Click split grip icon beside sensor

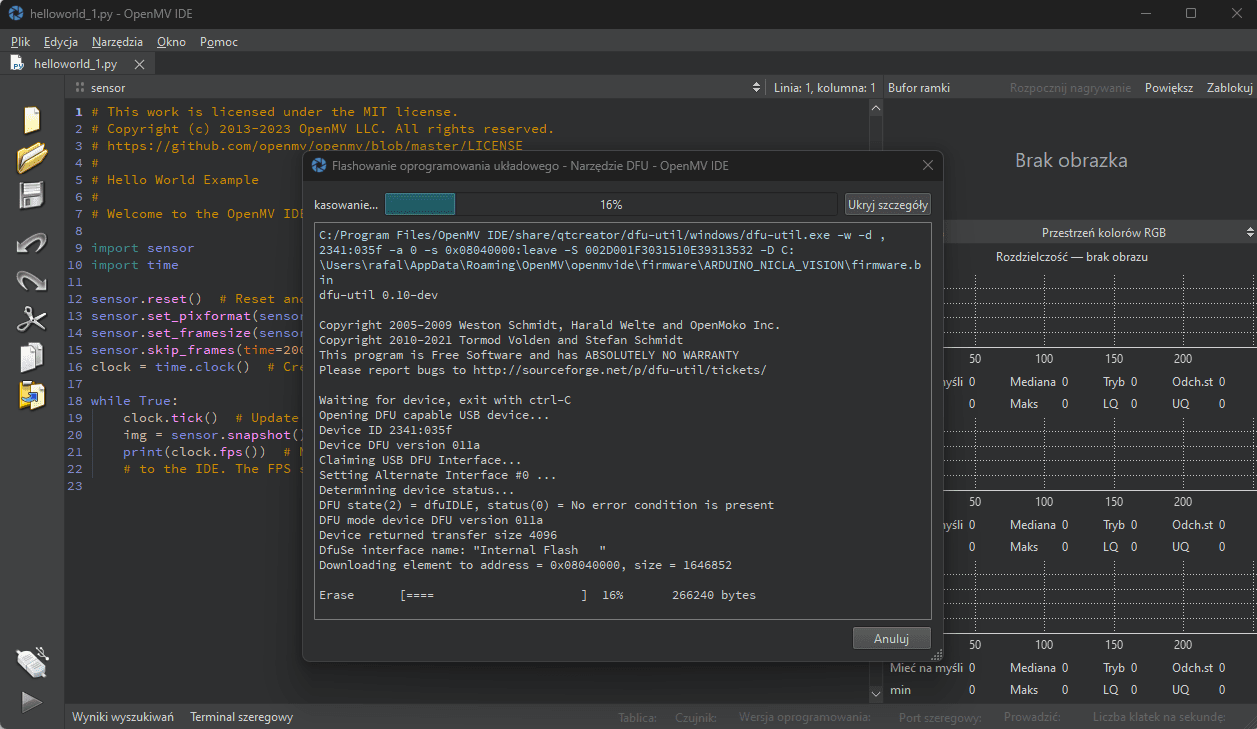pos(80,88)
